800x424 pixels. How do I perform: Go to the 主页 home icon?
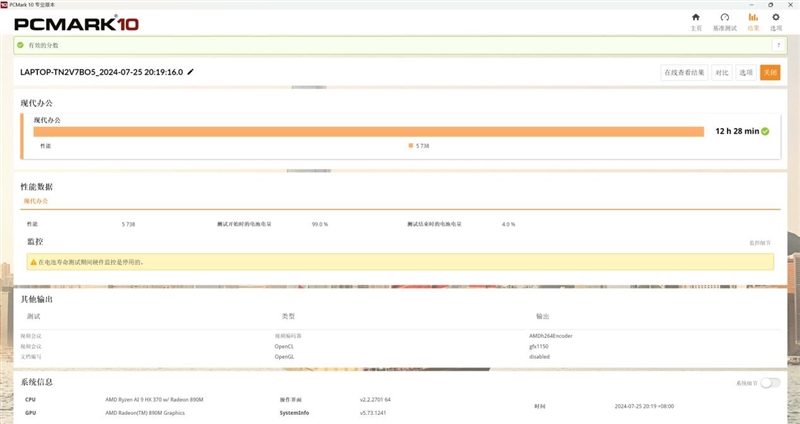tap(695, 17)
